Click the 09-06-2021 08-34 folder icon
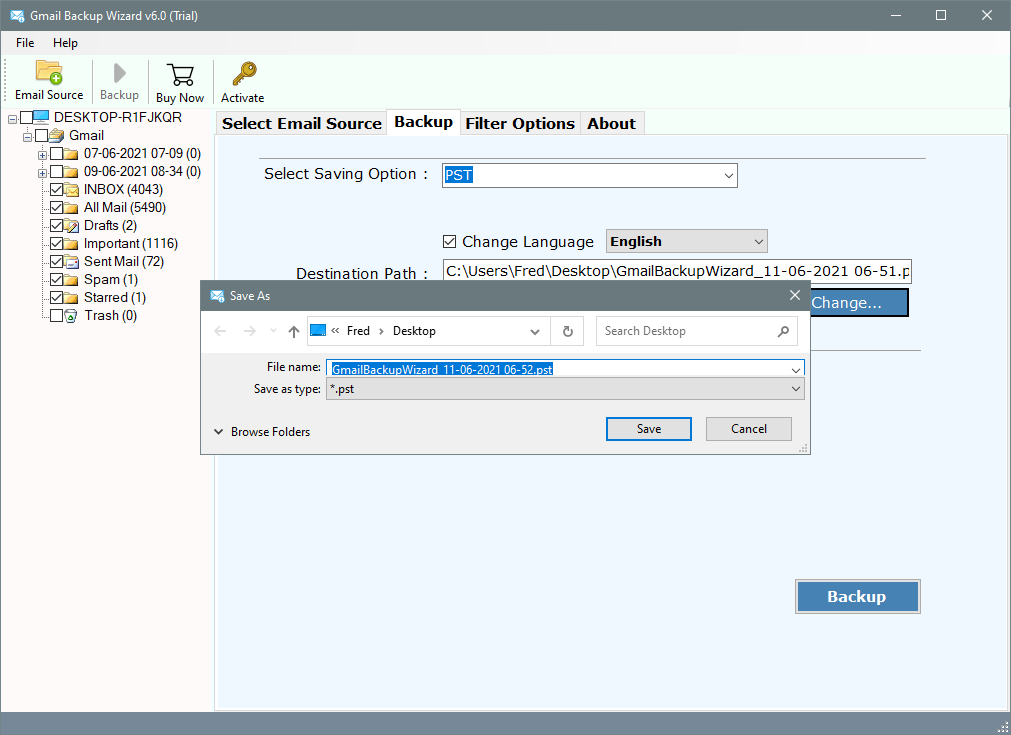The height and width of the screenshot is (735, 1011). (x=72, y=172)
